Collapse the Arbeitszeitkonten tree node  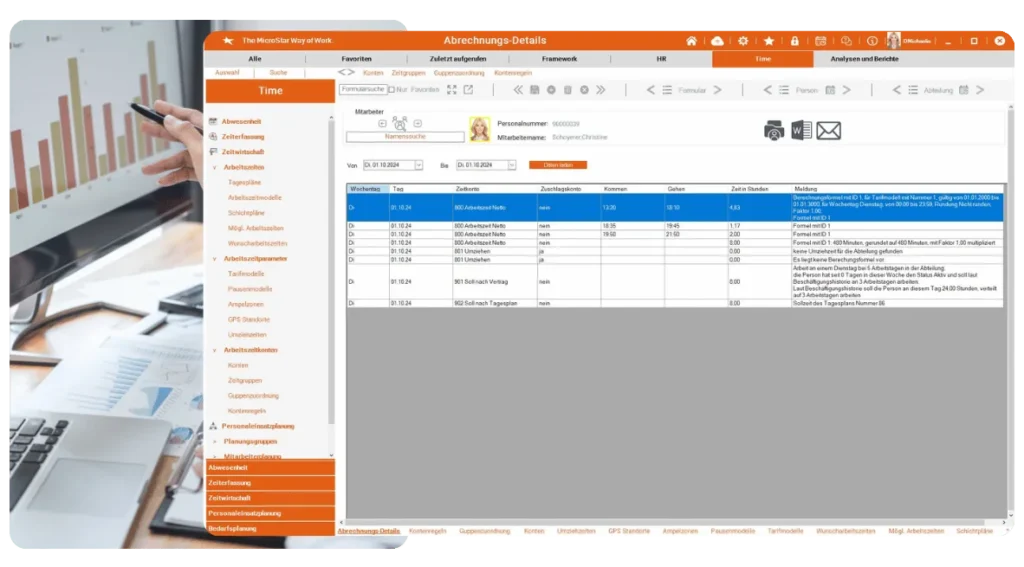click(214, 350)
